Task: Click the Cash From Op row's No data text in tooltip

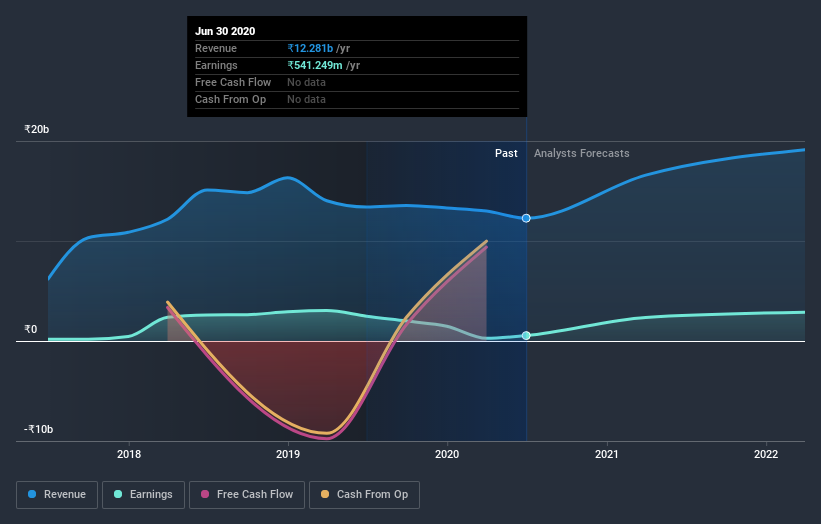Action: pos(306,99)
